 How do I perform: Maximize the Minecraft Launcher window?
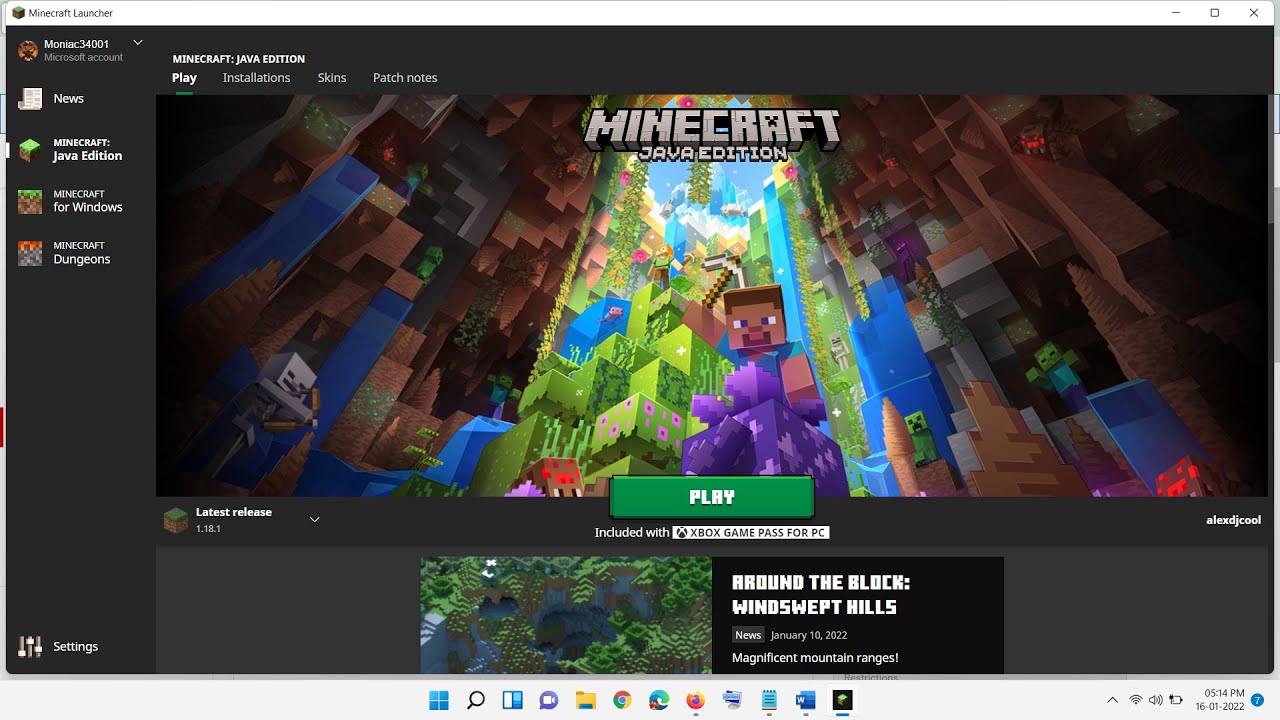[x=1214, y=13]
